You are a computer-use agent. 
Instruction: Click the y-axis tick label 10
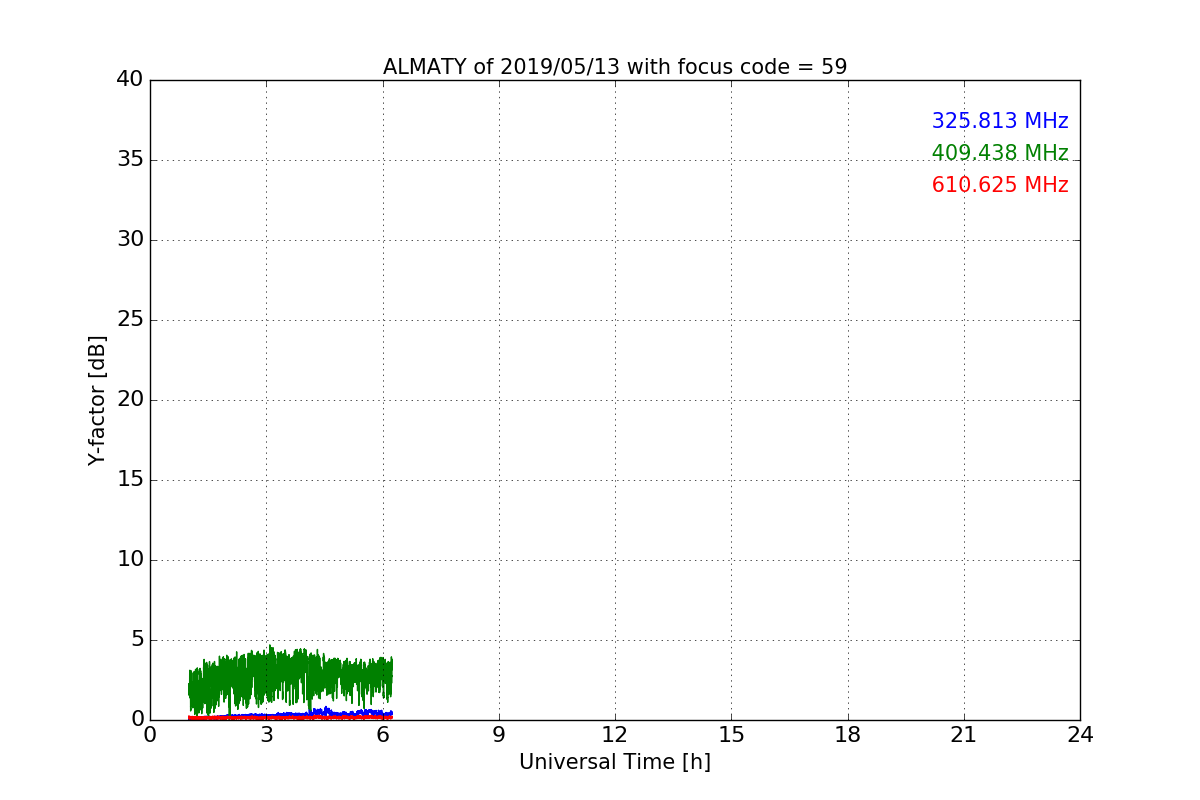[130, 560]
